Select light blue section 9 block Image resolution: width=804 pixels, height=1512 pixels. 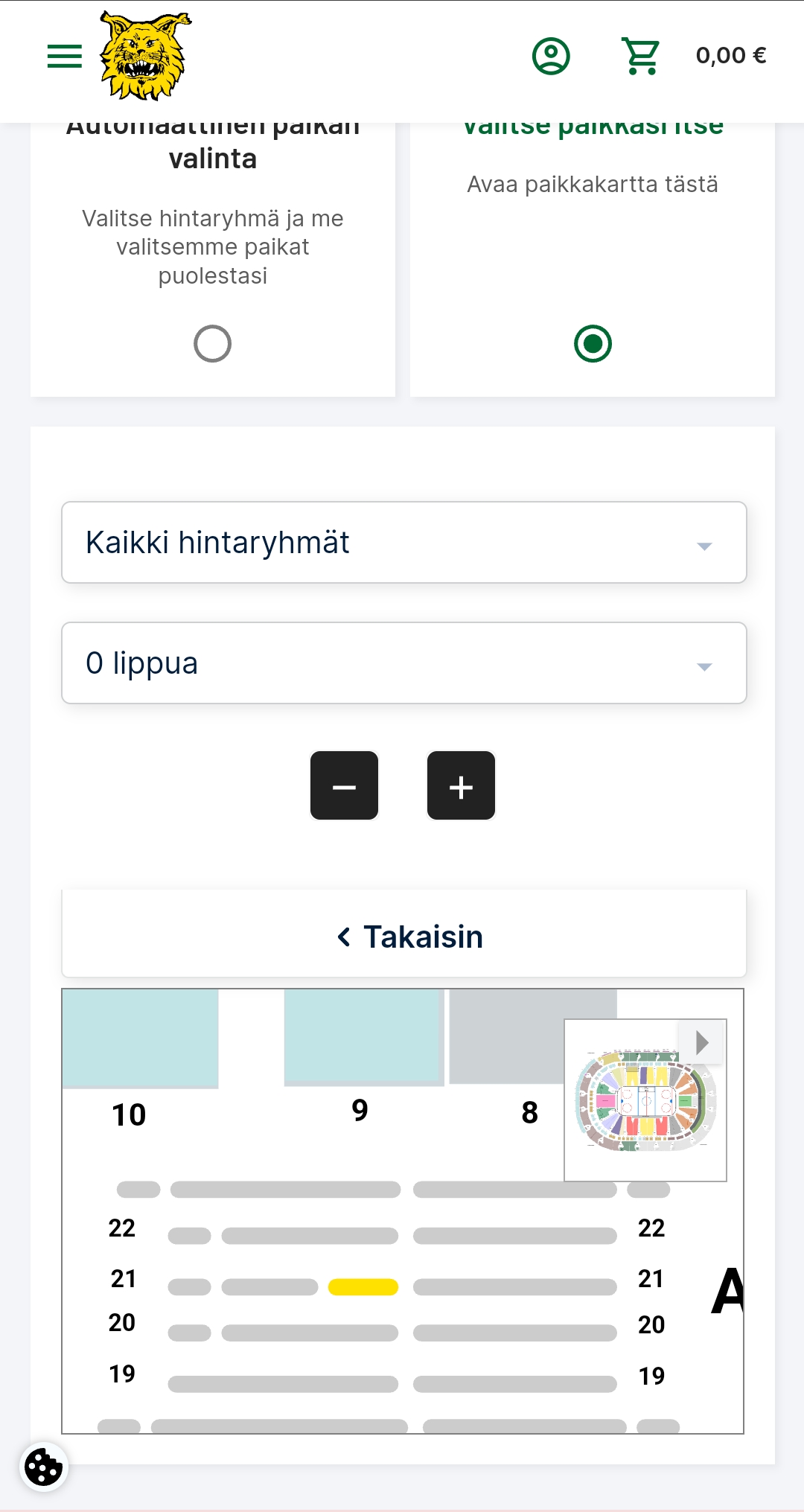[364, 1036]
